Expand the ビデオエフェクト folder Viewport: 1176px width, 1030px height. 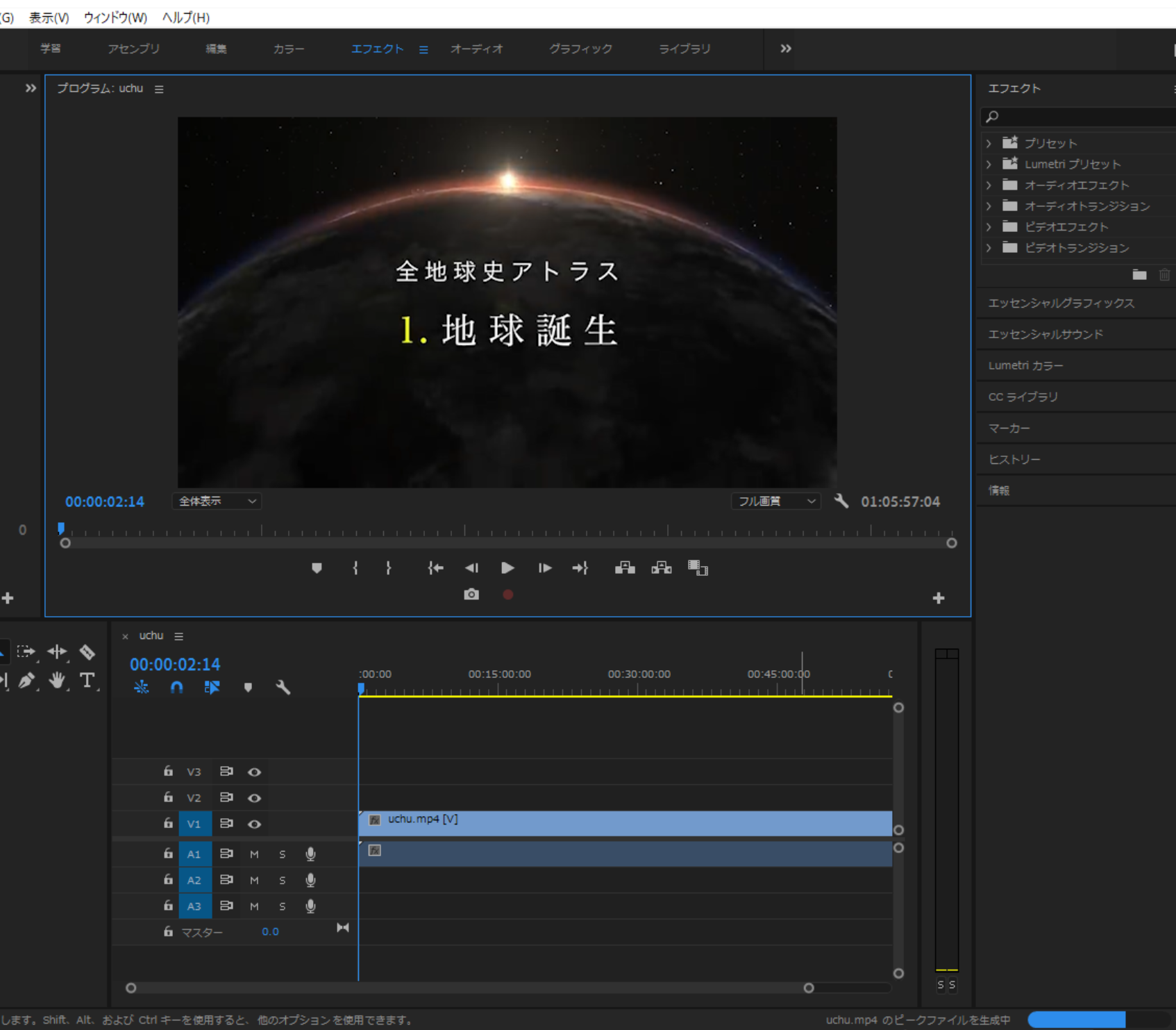tap(989, 227)
